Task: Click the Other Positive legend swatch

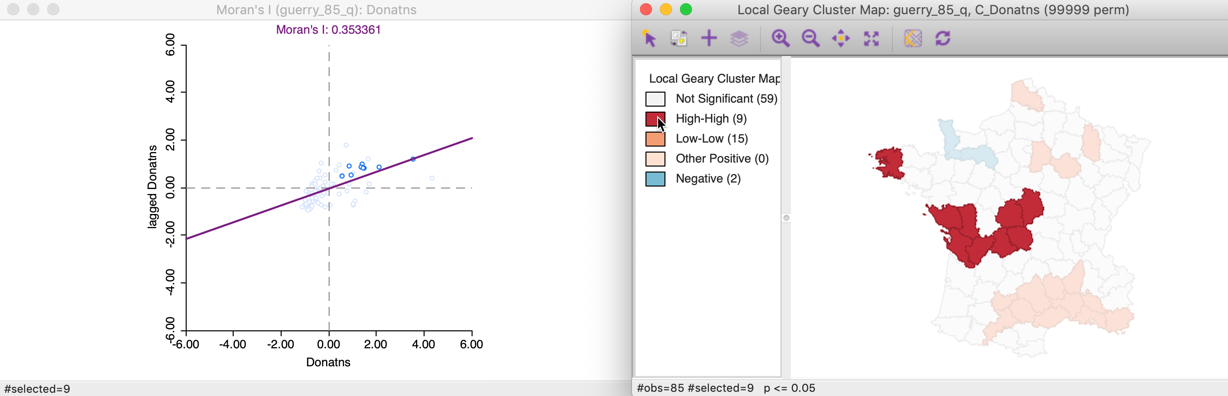Action: 655,159
